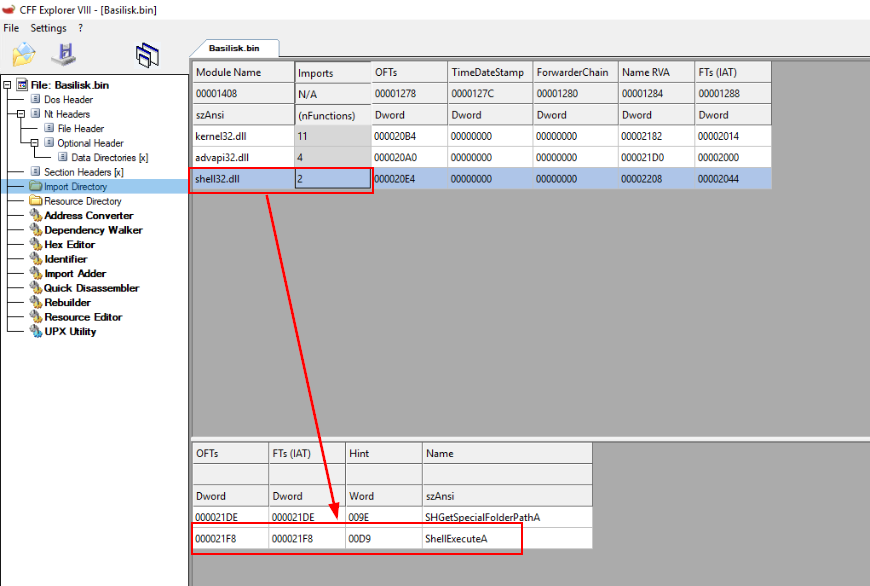
Task: Open the Resource Editor tool
Action: [x=83, y=317]
